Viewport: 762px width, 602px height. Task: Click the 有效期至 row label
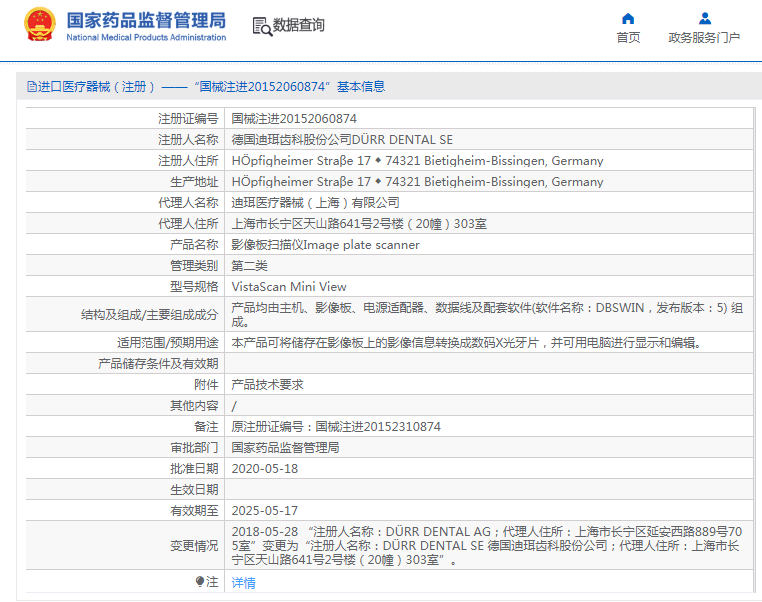pyautogui.click(x=194, y=511)
